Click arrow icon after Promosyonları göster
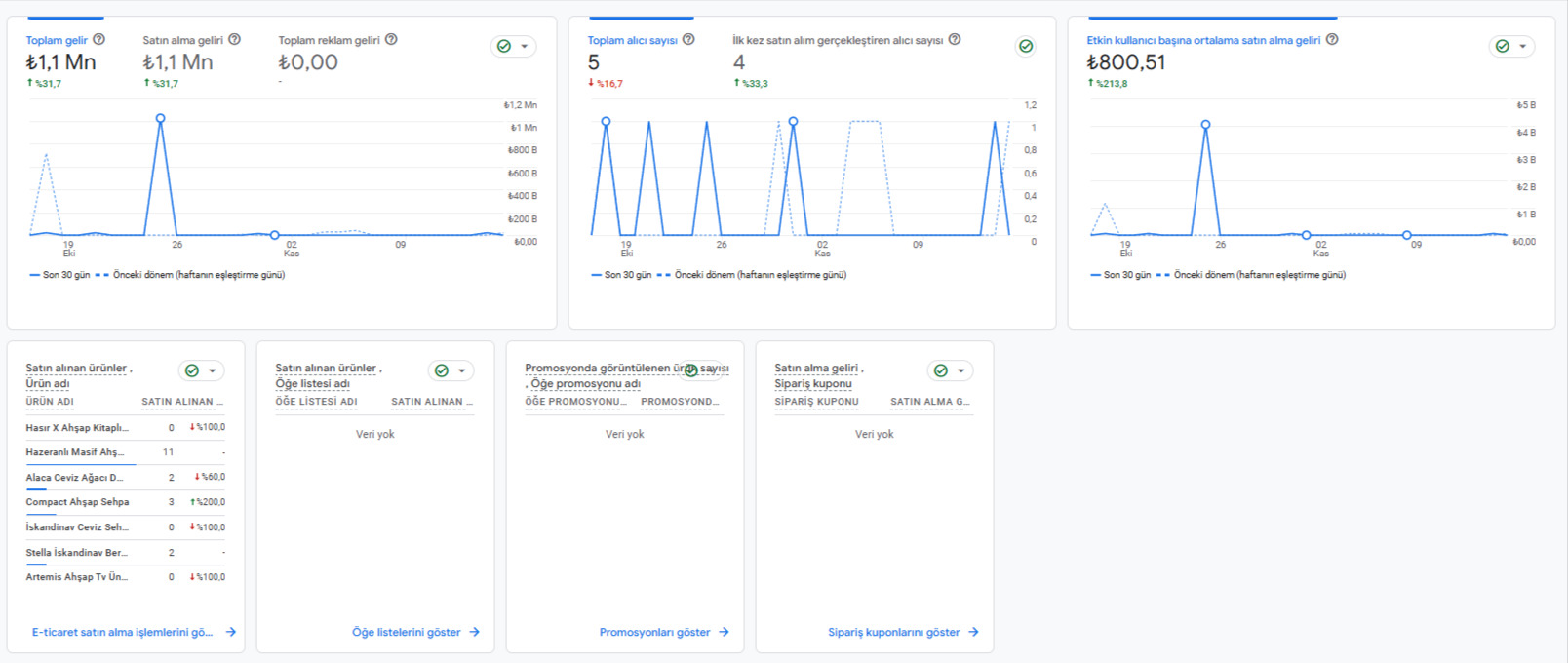Screen dimensions: 1568x663 coord(724,632)
